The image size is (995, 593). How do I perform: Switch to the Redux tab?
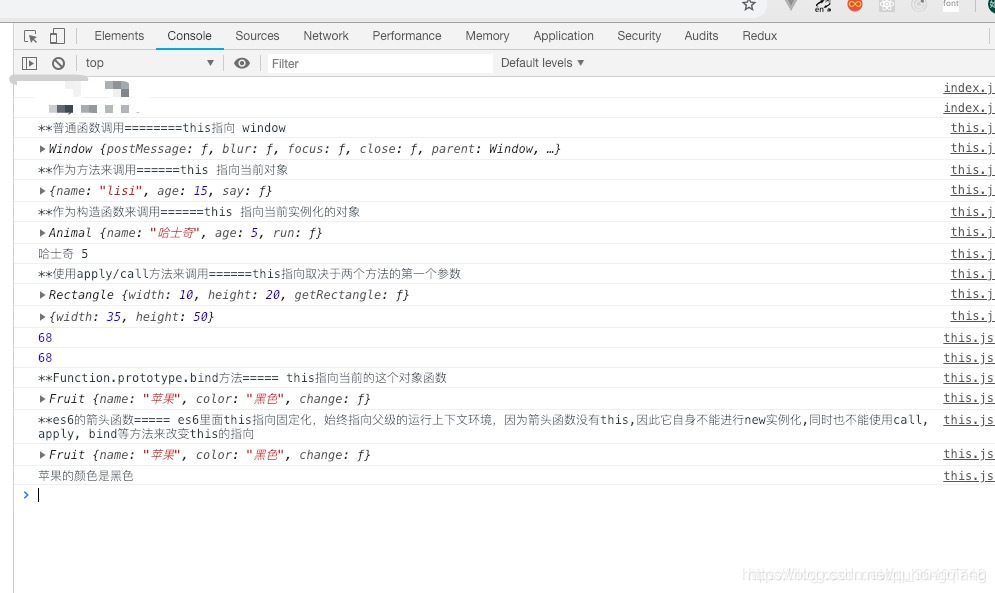[x=760, y=36]
